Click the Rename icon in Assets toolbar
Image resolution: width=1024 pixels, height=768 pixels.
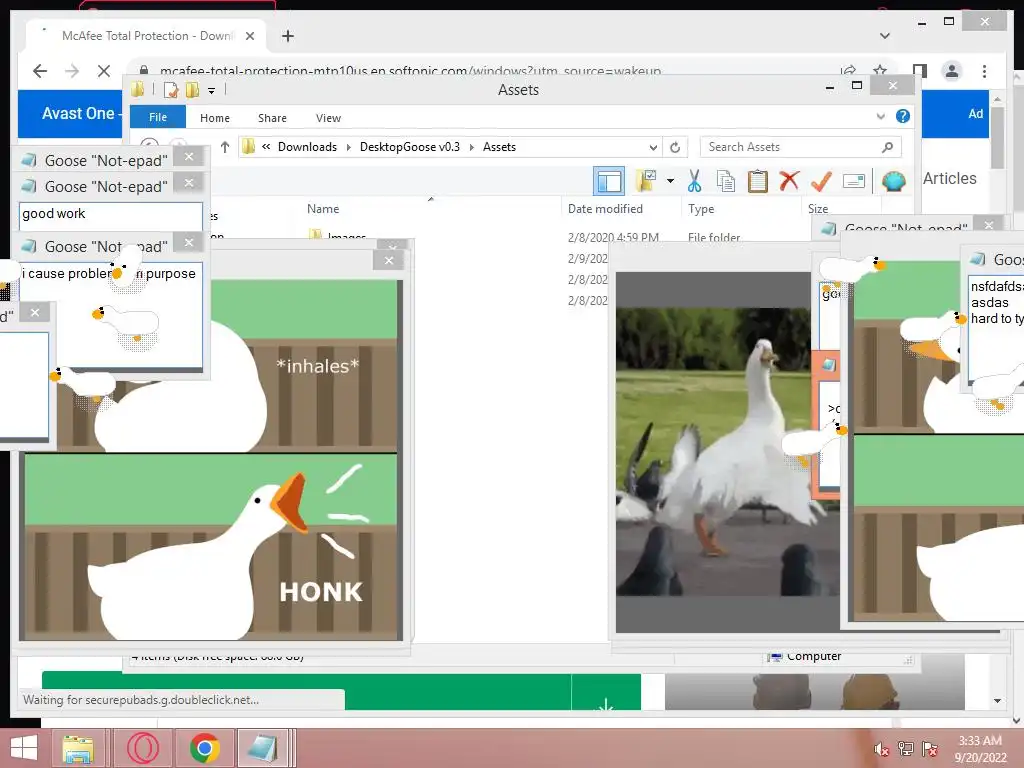tap(854, 181)
